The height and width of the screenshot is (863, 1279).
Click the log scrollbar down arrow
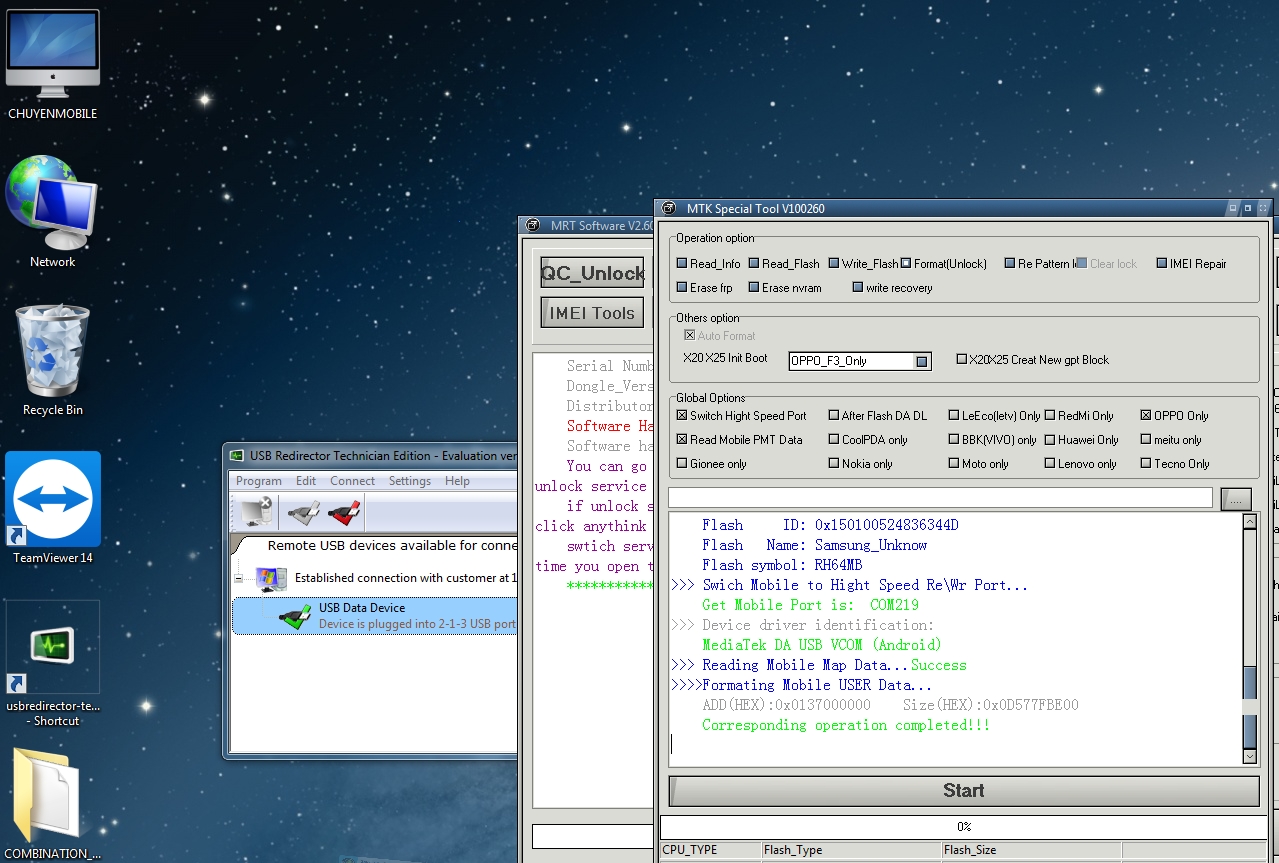(1250, 757)
